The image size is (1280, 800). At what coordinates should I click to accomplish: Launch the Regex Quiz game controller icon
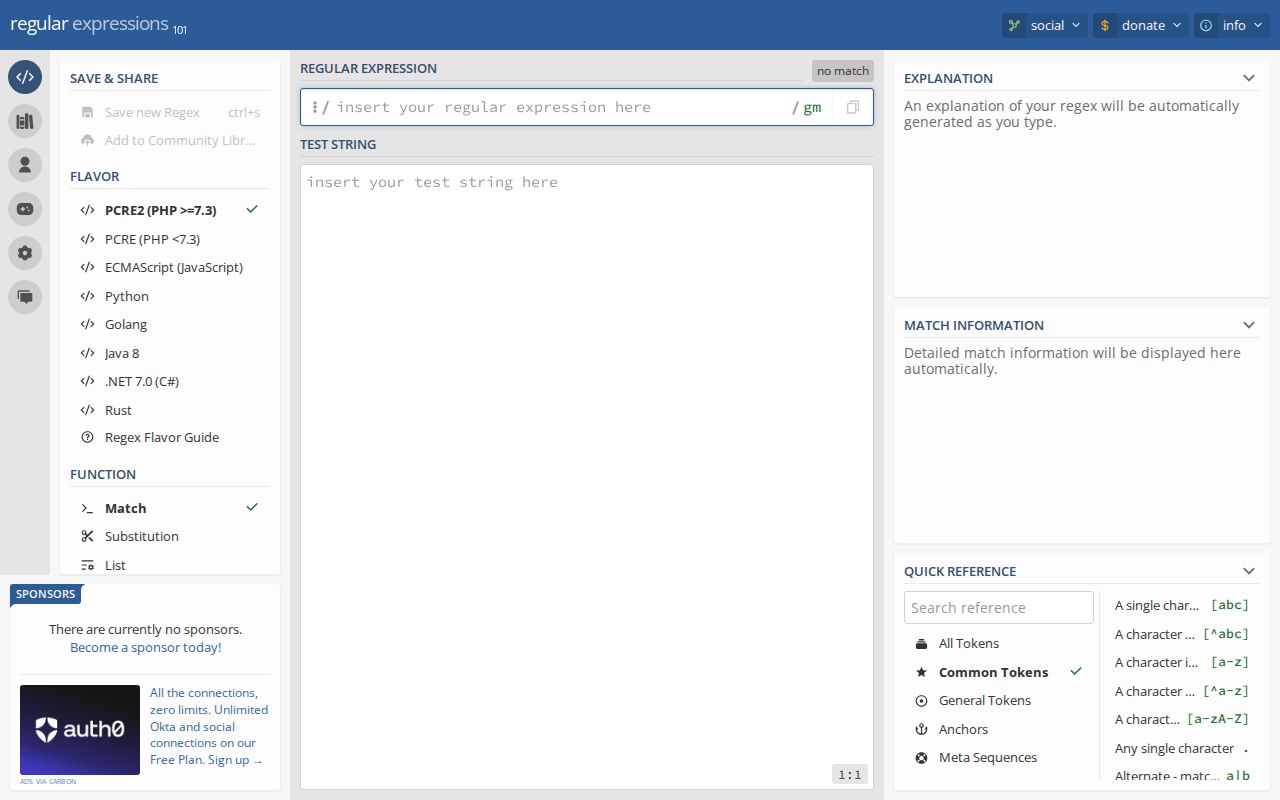[25, 209]
